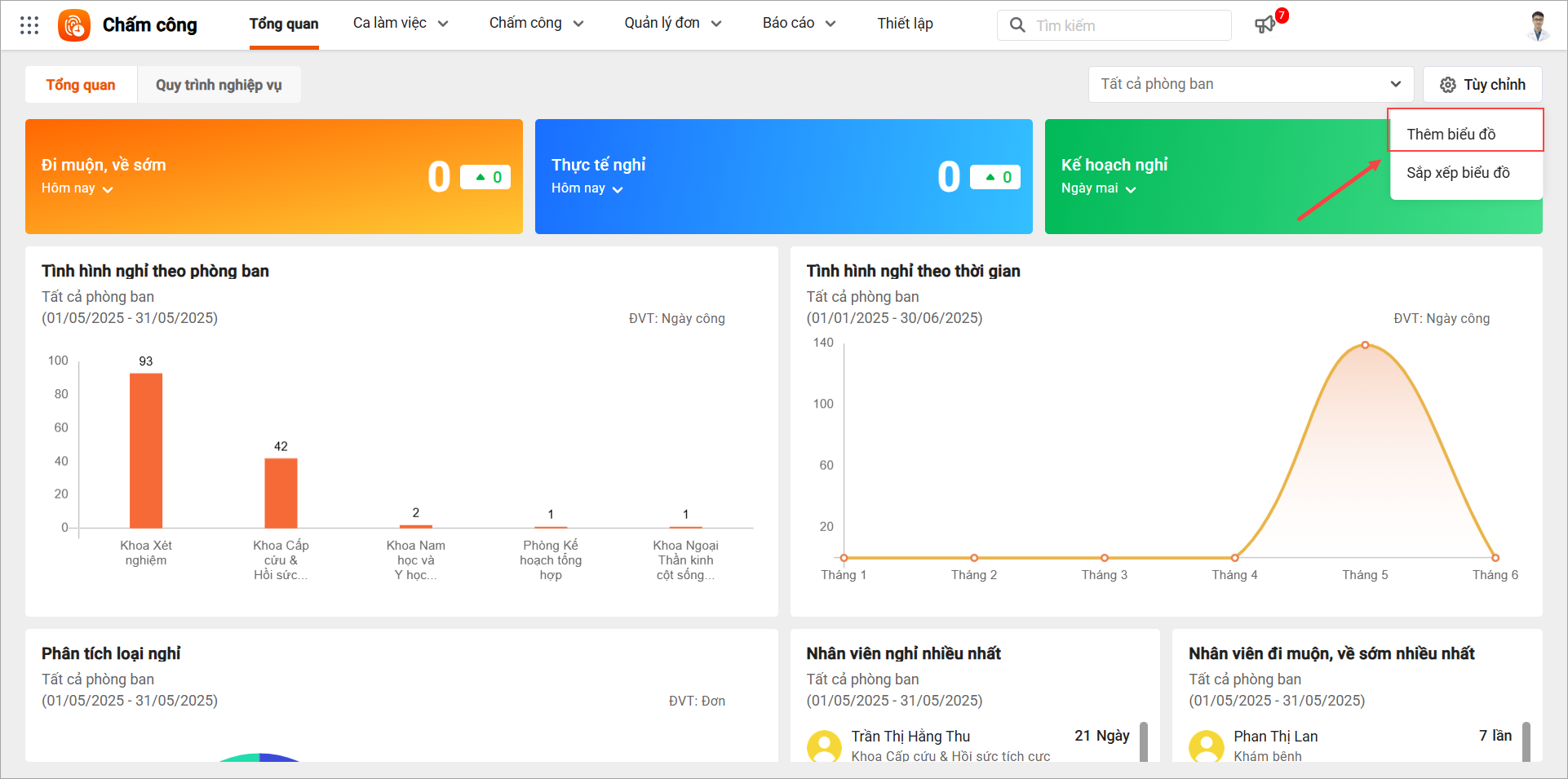
Task: Click Trần Thị Hằng Thu's avatar icon
Action: click(x=824, y=746)
